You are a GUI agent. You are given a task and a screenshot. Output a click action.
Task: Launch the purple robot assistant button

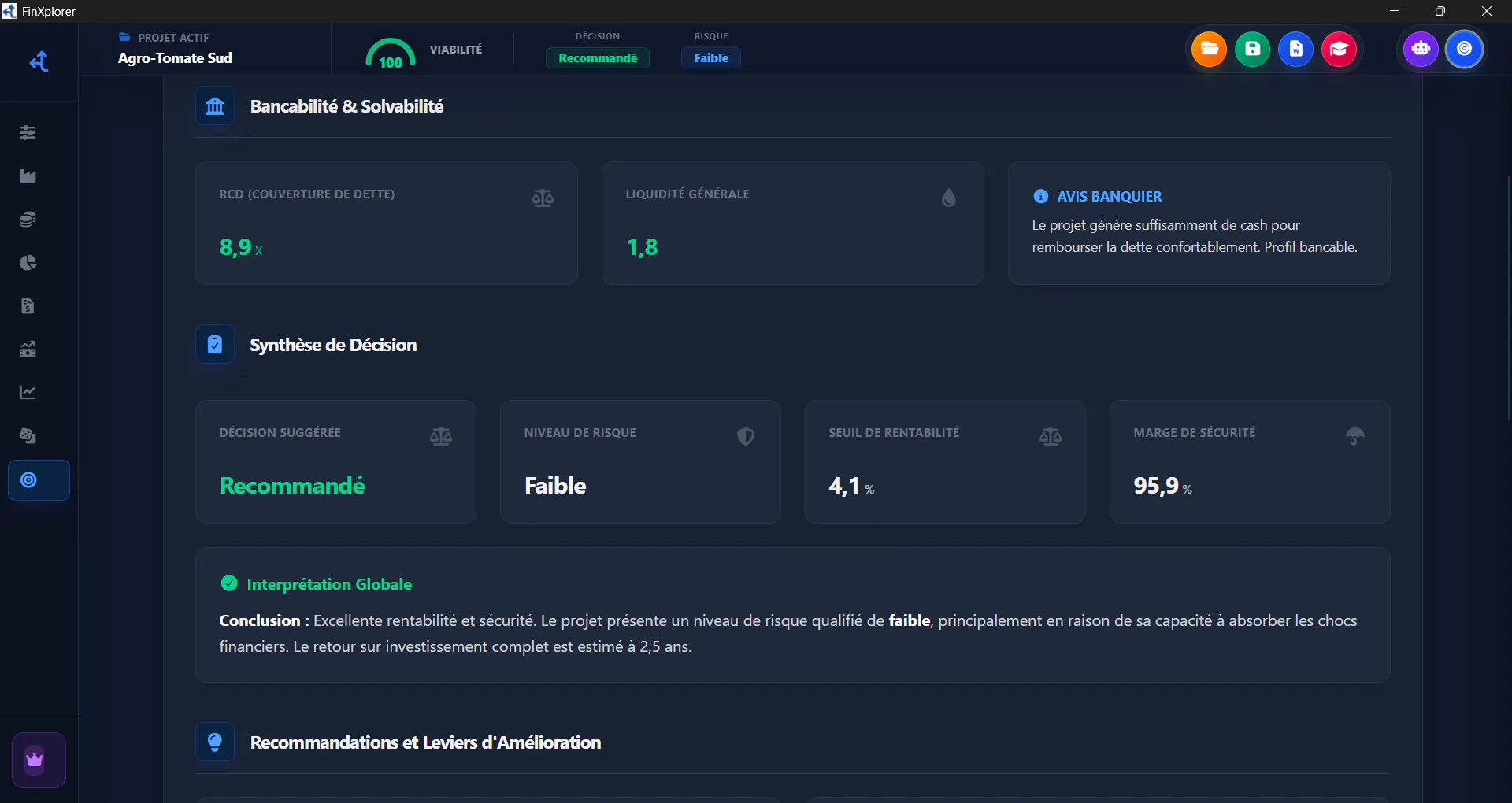(1421, 49)
